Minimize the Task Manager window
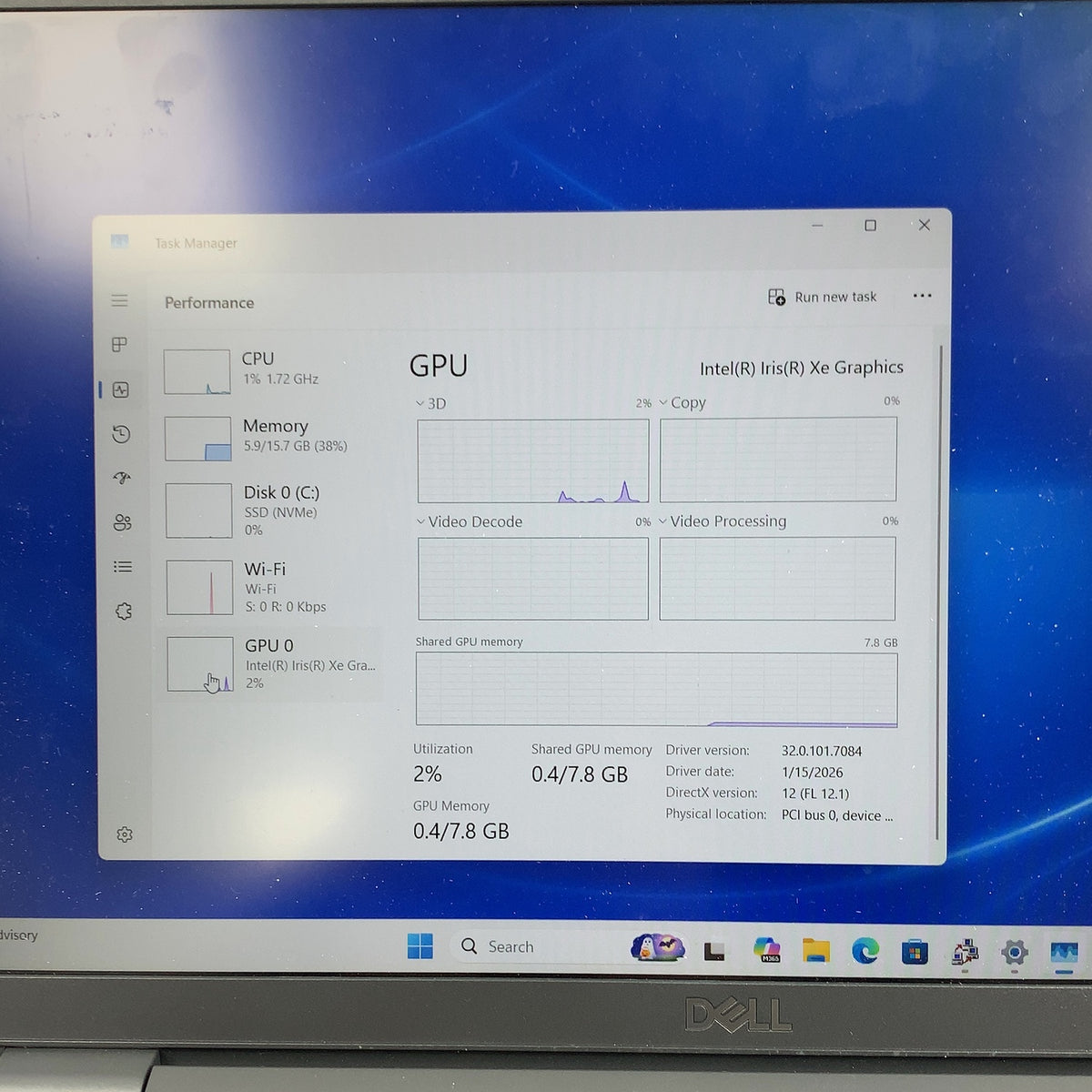Viewport: 1092px width, 1092px height. coord(817,226)
